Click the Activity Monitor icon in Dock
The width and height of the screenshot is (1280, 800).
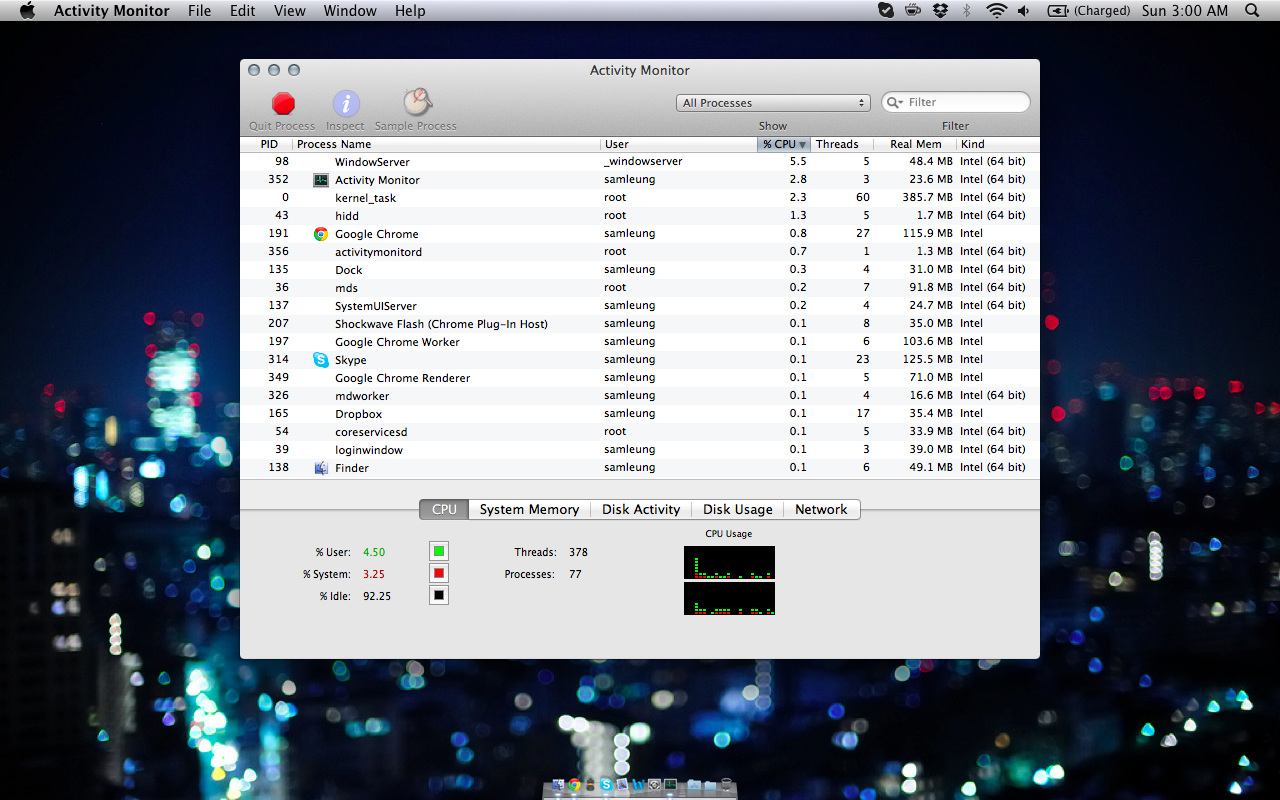(670, 785)
